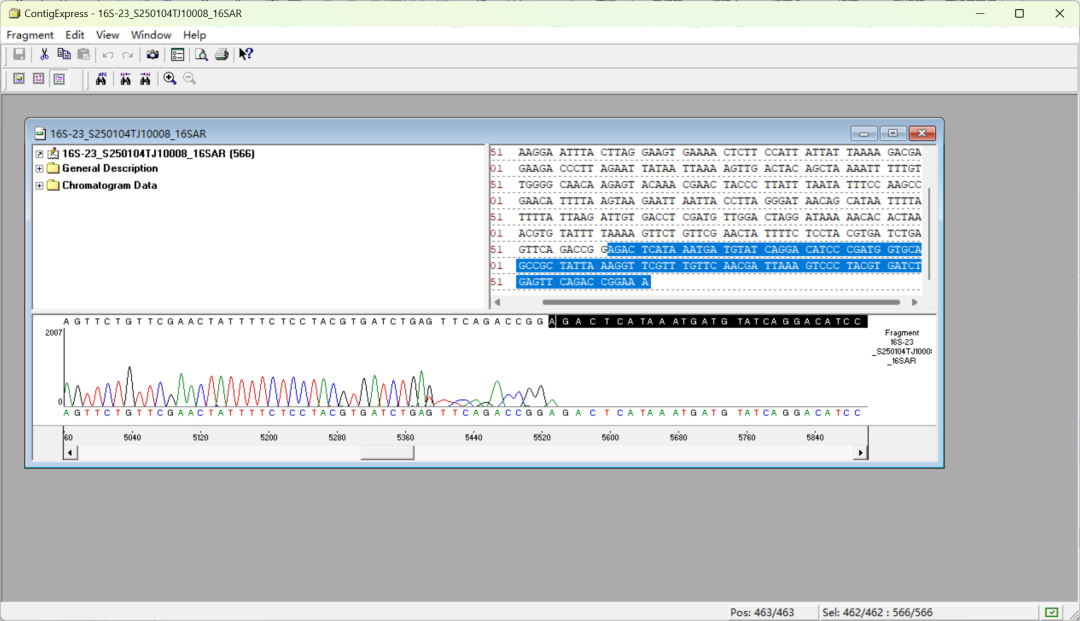Click the Cut scissors icon

(44, 54)
